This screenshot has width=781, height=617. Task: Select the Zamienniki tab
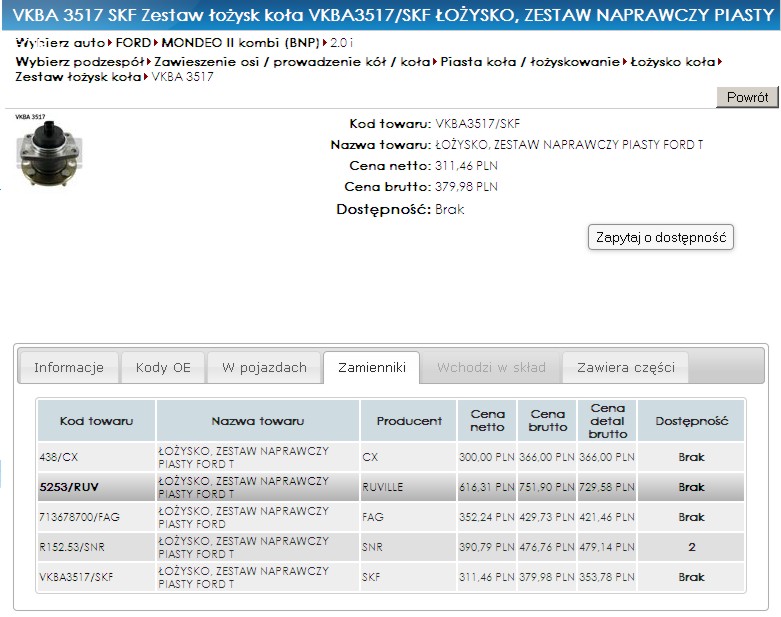(372, 368)
